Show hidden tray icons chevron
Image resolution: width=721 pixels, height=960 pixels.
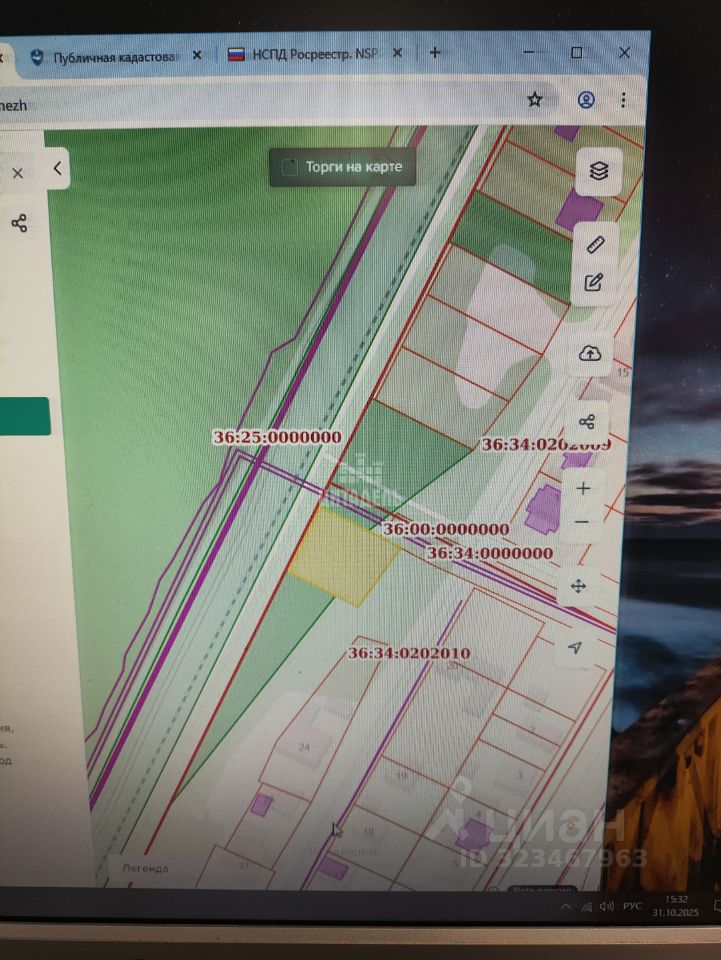coord(567,907)
